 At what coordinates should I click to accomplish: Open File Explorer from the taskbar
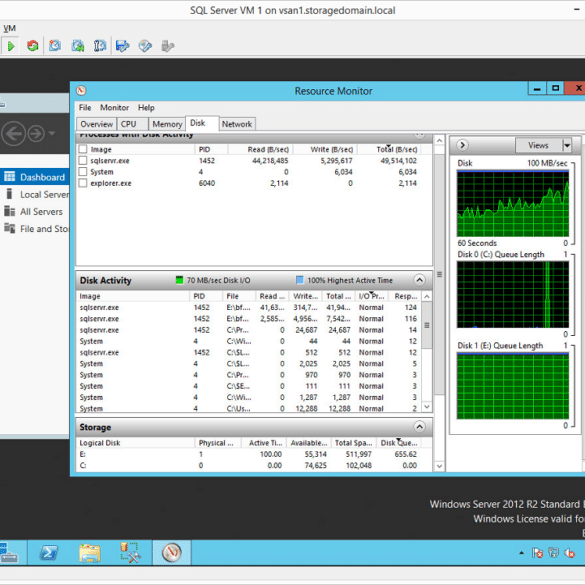tap(90, 553)
